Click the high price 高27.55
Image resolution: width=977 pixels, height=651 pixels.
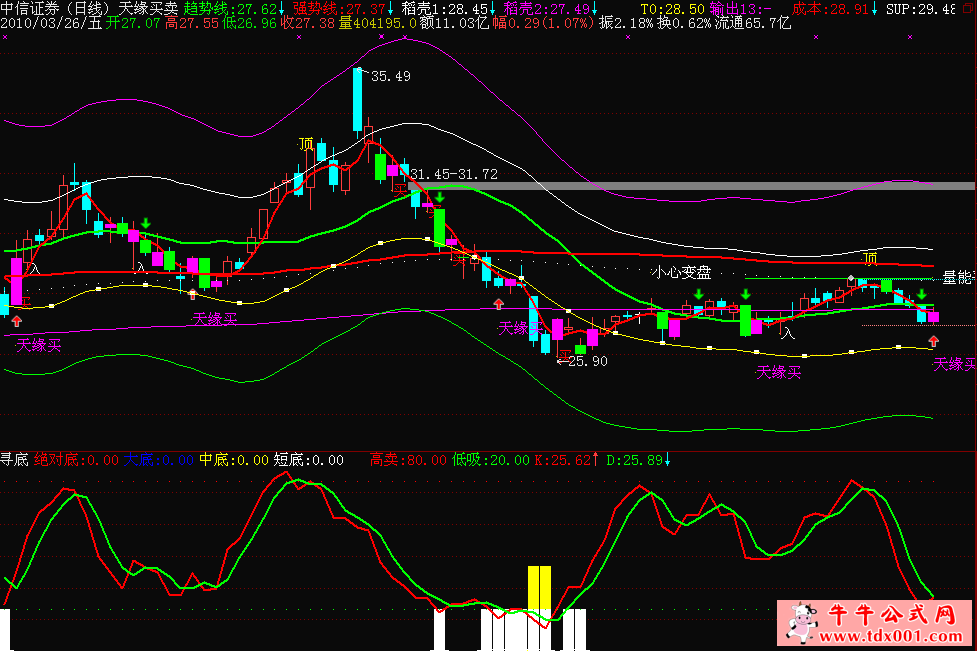coord(192,24)
